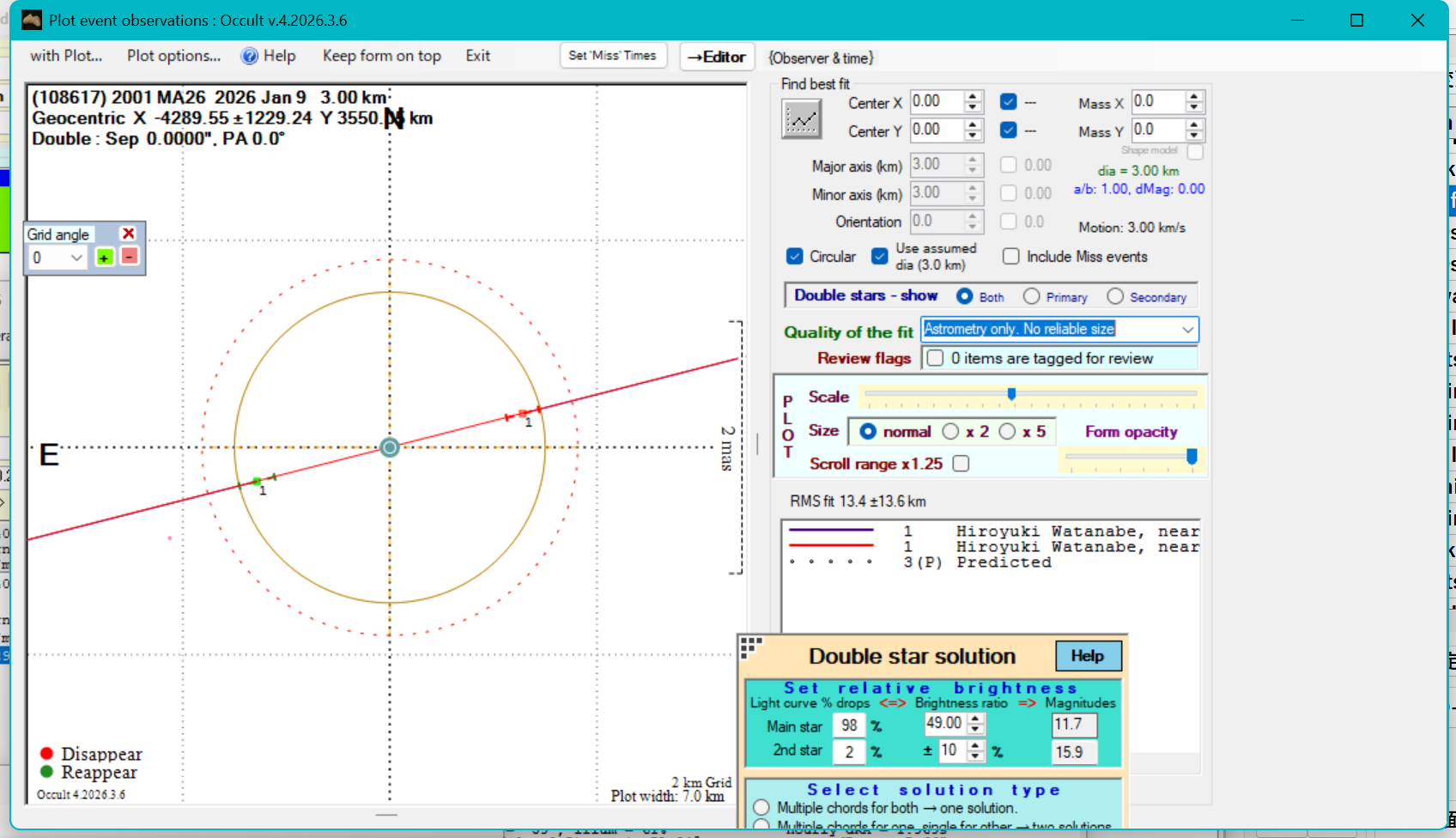
Task: Click the dotted grip icon of Double star solution
Action: [751, 647]
